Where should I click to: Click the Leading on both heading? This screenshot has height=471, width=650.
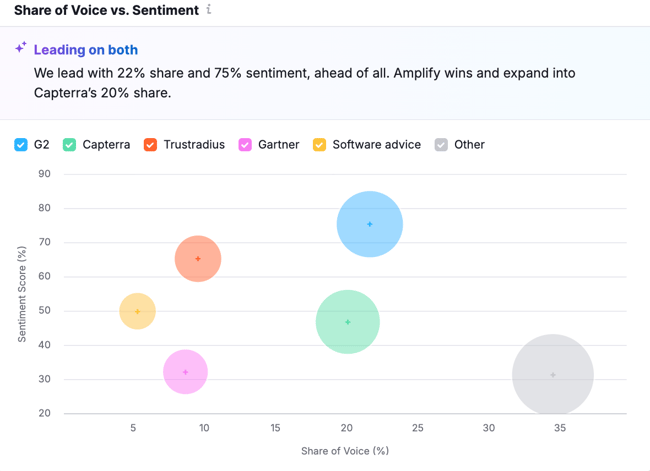point(86,50)
